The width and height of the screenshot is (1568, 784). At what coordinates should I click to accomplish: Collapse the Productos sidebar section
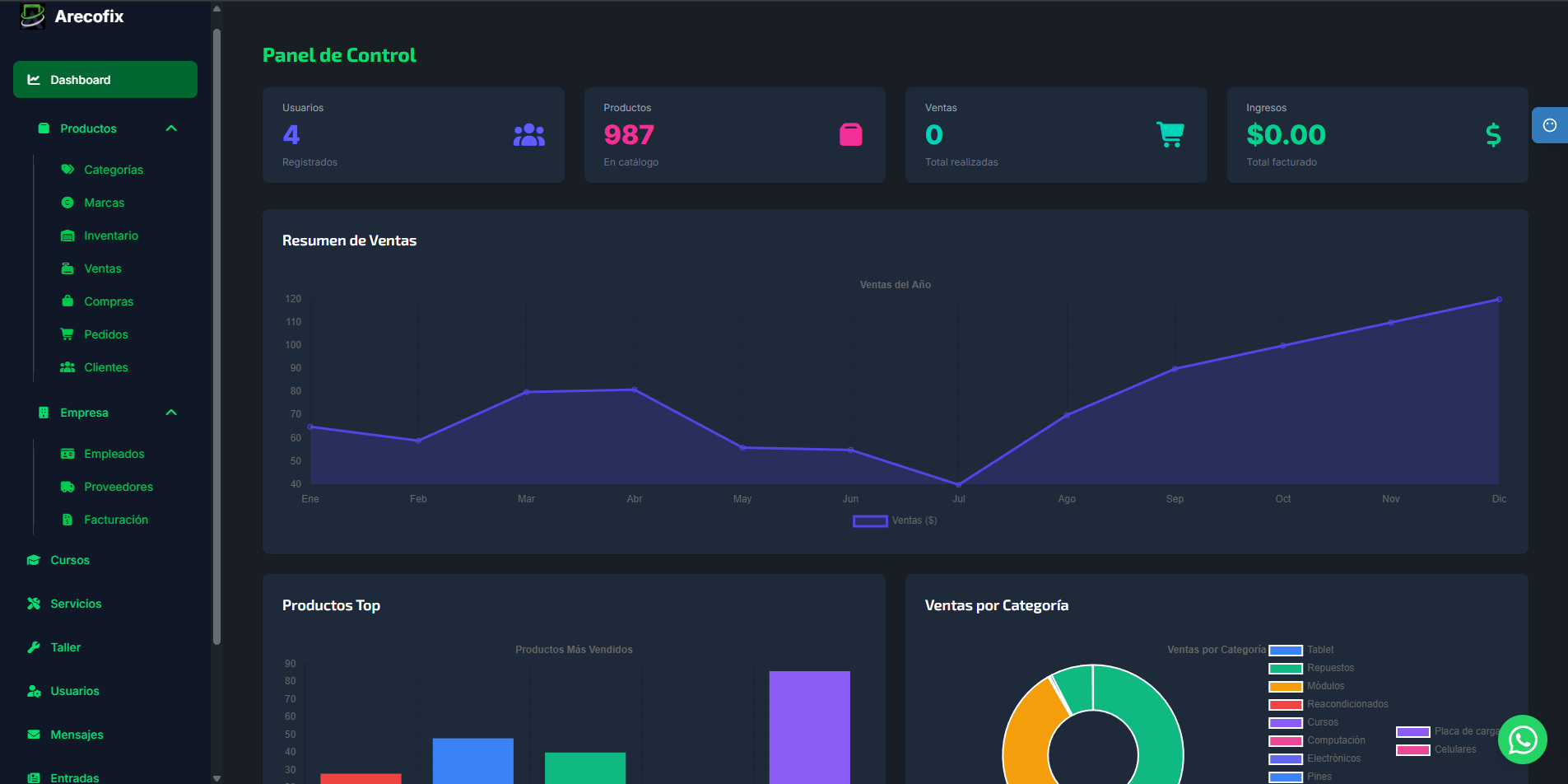tap(171, 128)
